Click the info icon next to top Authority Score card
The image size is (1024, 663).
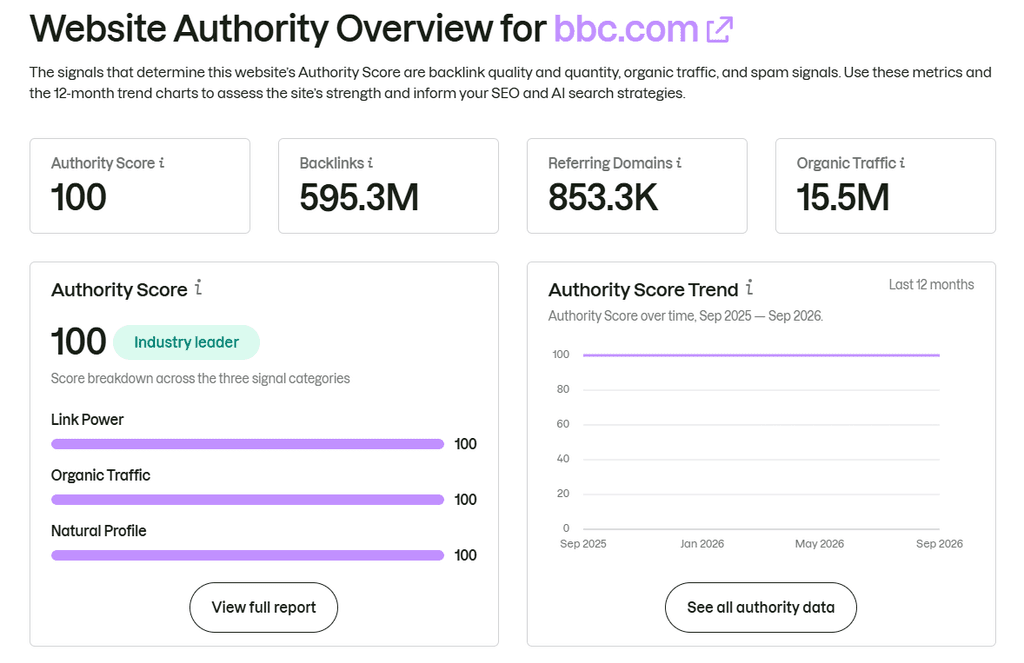tap(161, 163)
